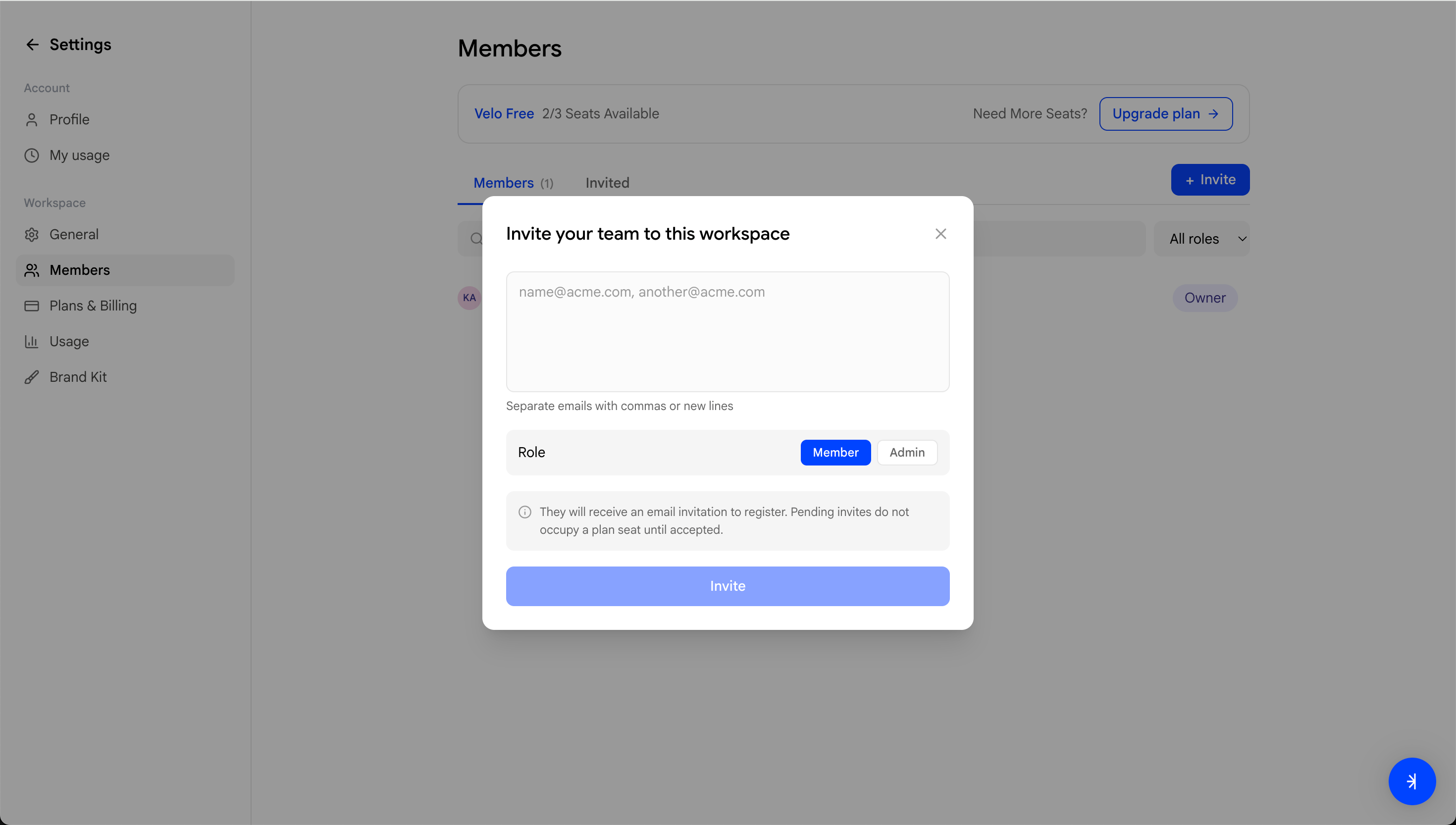Submit the Invite button in dialog

728,586
